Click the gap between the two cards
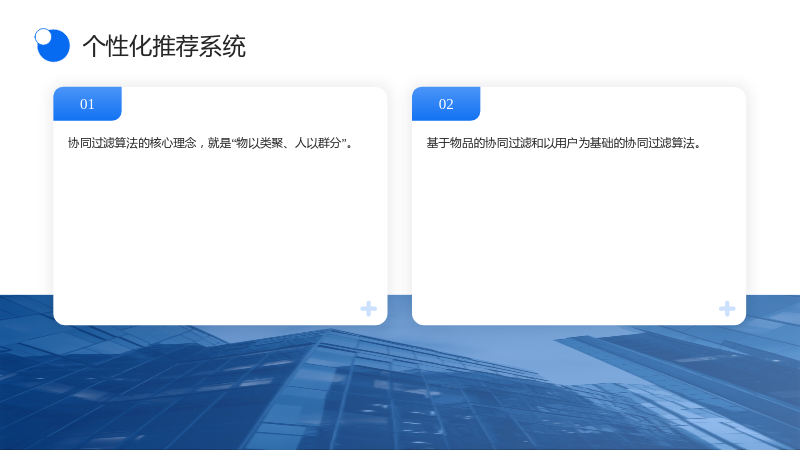Screen dimensions: 800x450 click(x=399, y=204)
